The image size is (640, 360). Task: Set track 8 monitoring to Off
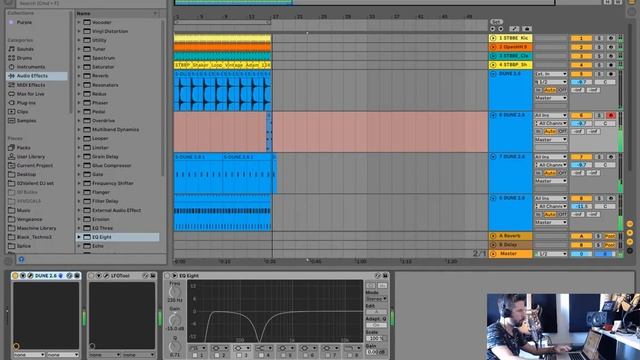[x=562, y=214]
